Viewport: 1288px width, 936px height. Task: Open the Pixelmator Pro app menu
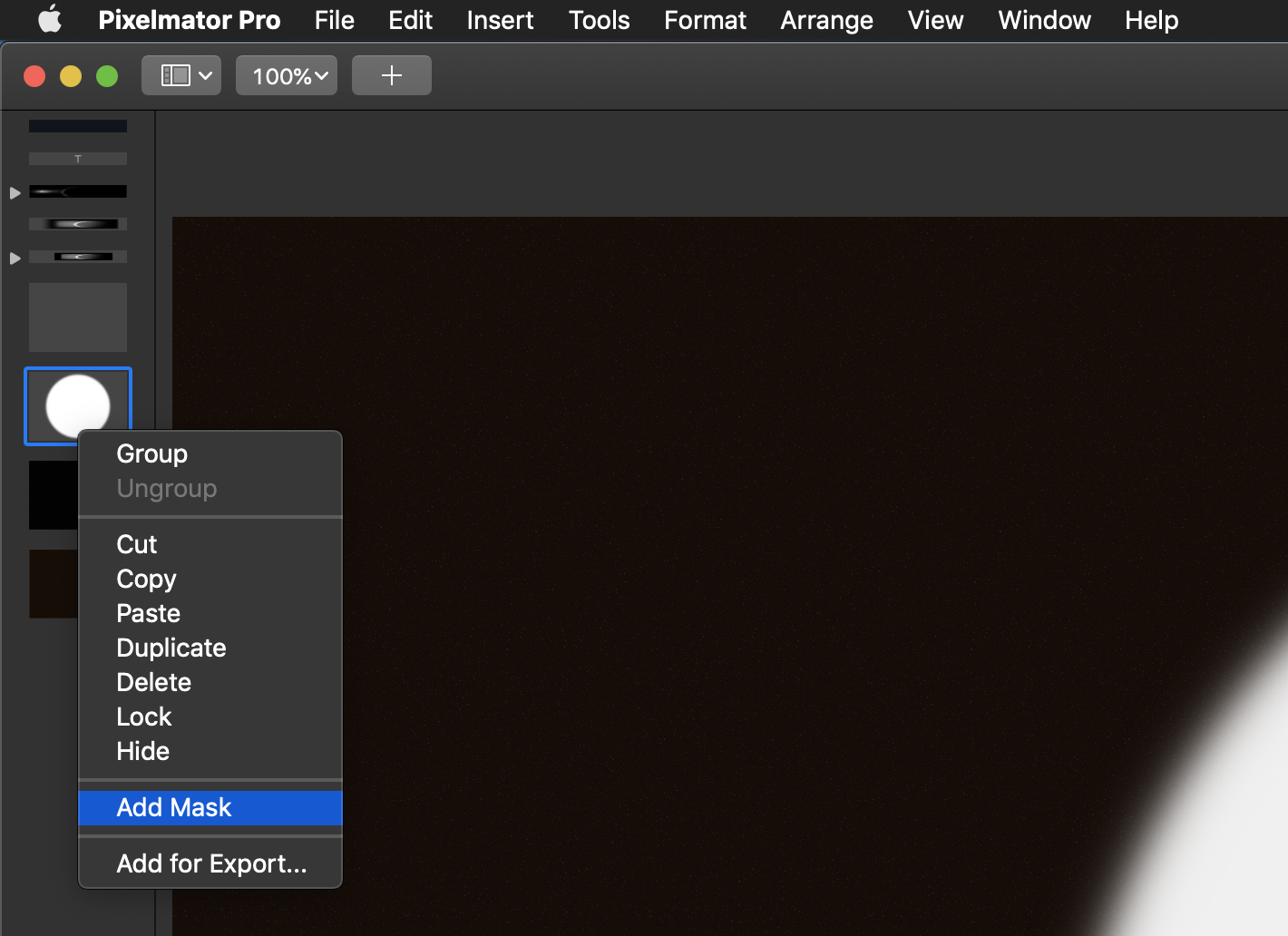tap(189, 20)
